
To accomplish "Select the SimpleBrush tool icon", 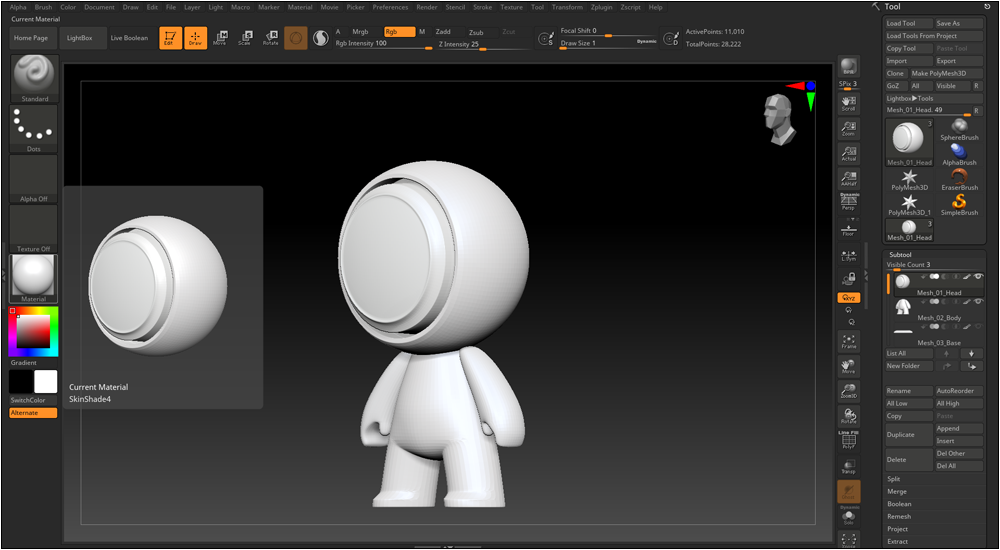I will coord(958,203).
